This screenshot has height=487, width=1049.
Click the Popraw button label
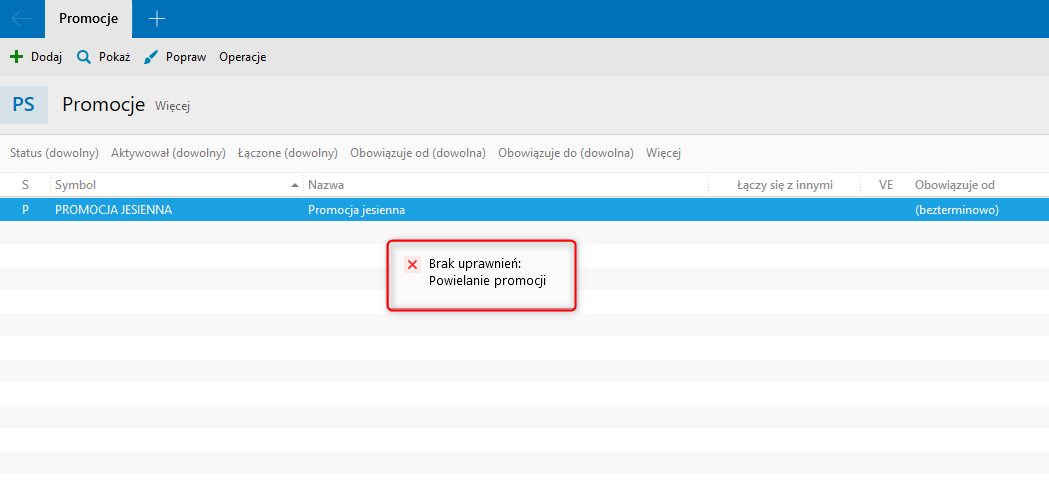186,57
